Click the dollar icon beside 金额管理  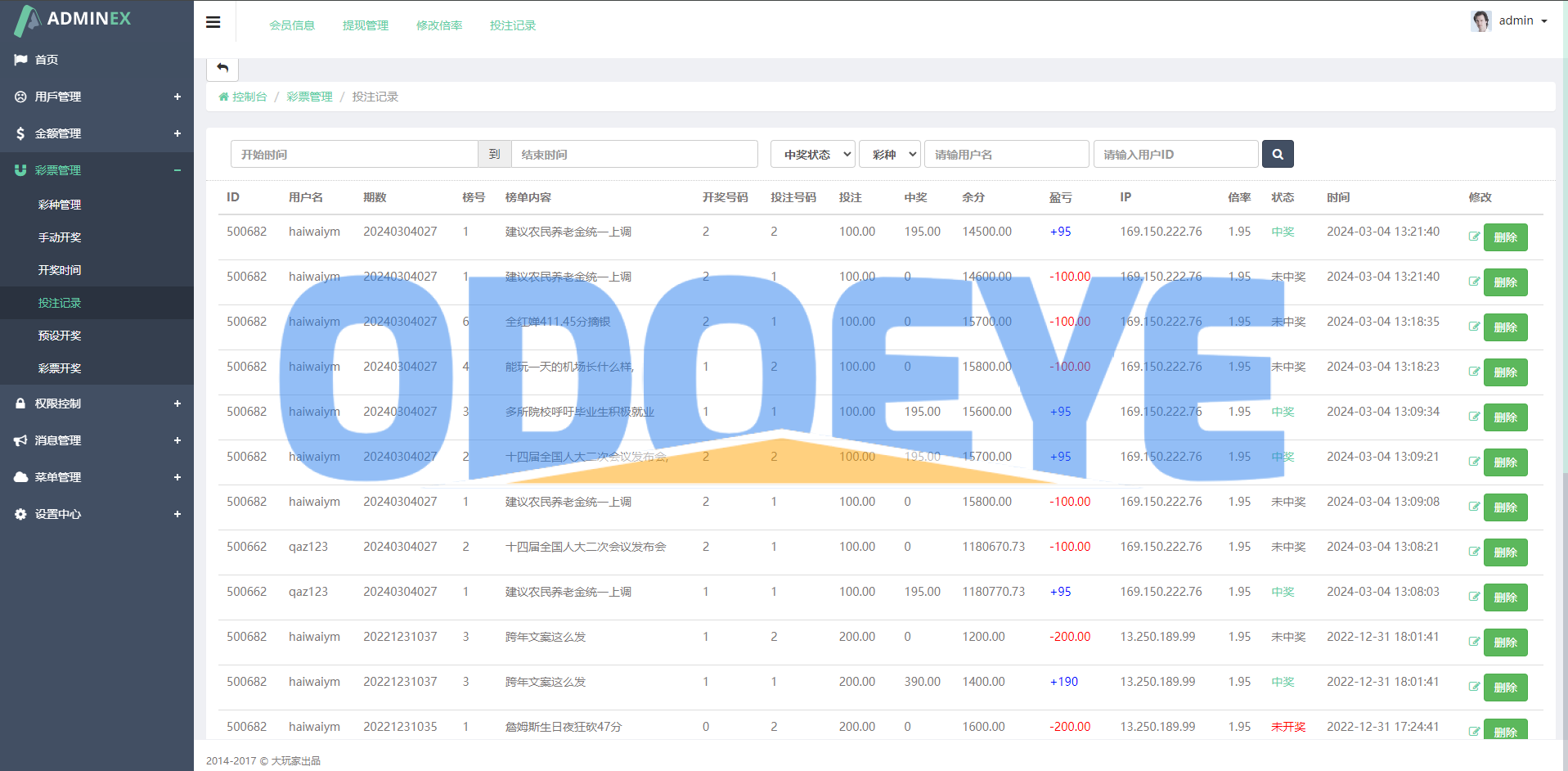[x=20, y=133]
